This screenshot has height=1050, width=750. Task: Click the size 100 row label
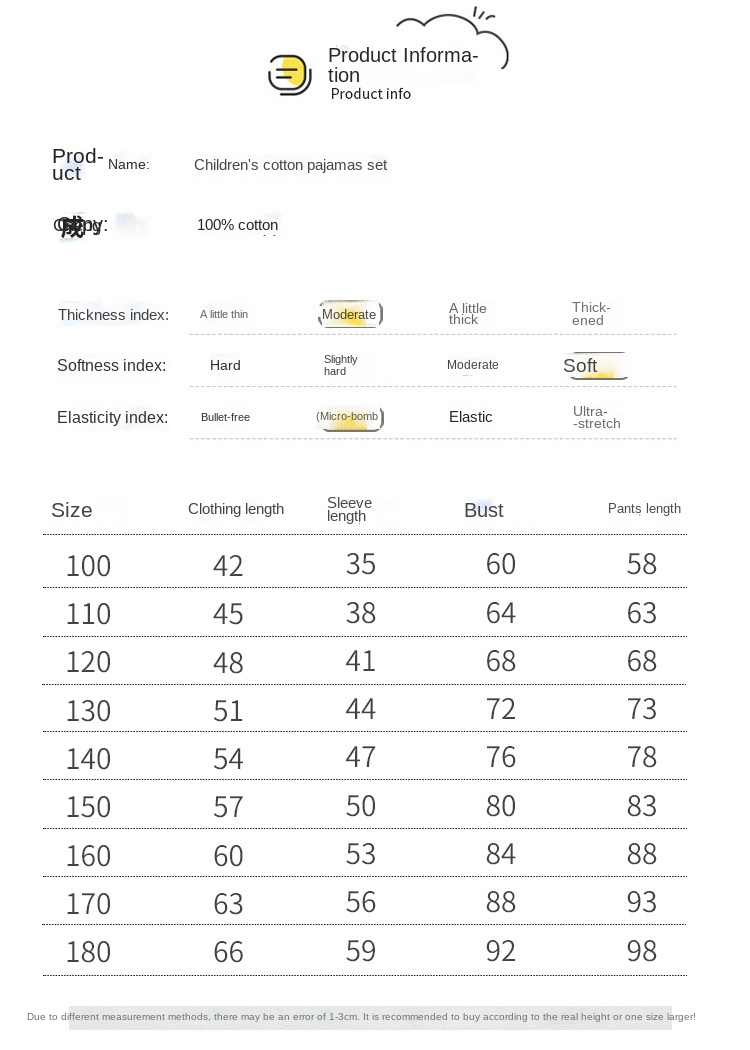point(88,566)
